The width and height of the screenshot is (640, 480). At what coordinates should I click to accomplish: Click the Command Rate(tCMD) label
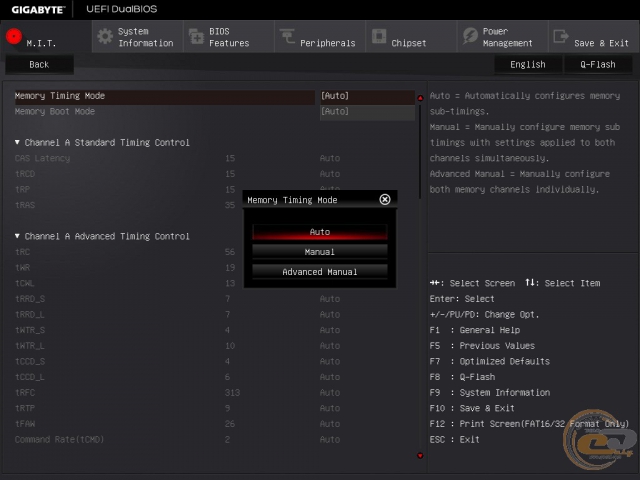59,440
